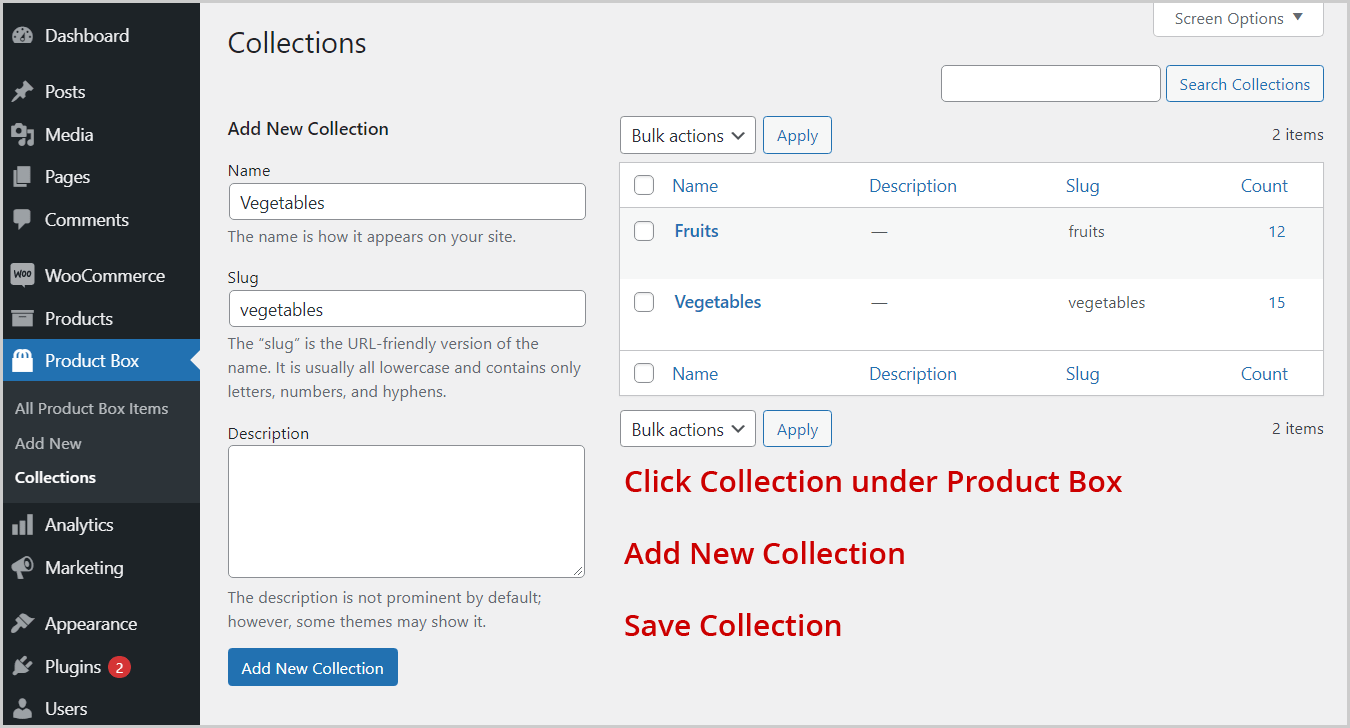The width and height of the screenshot is (1350, 728).
Task: Click the Dashboard gauge icon
Action: coord(23,36)
